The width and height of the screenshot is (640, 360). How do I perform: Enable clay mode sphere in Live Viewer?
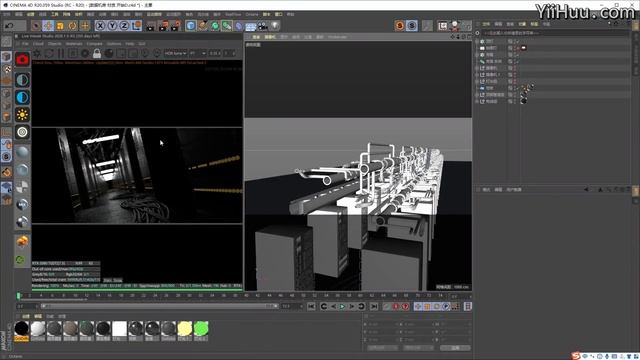tap(109, 53)
